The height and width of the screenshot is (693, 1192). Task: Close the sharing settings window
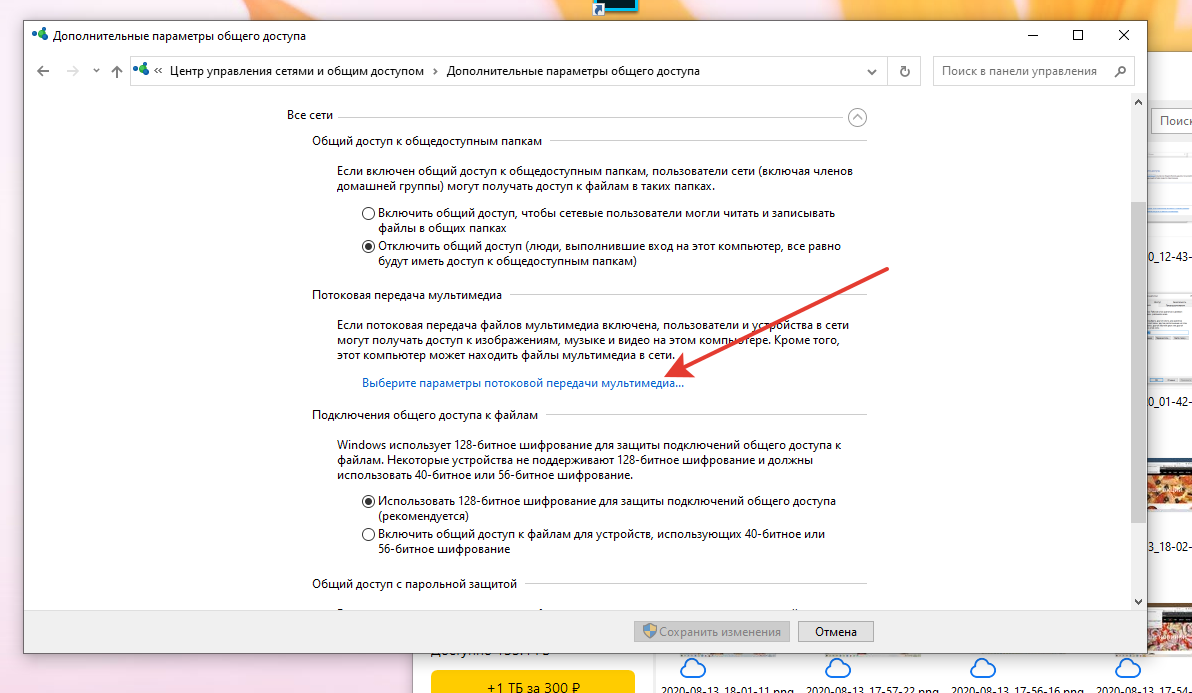click(1124, 35)
